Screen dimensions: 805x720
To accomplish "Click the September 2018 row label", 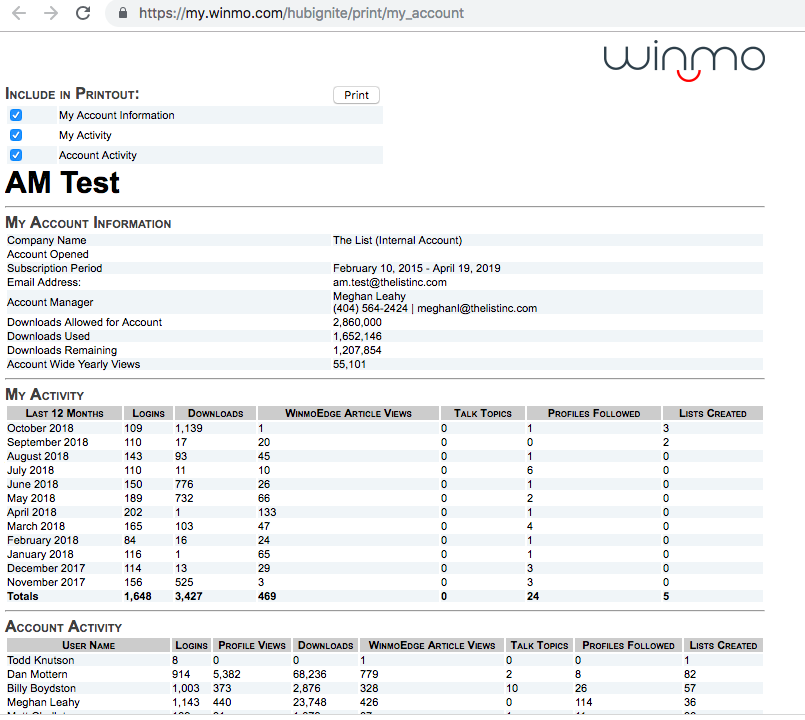I will point(47,442).
